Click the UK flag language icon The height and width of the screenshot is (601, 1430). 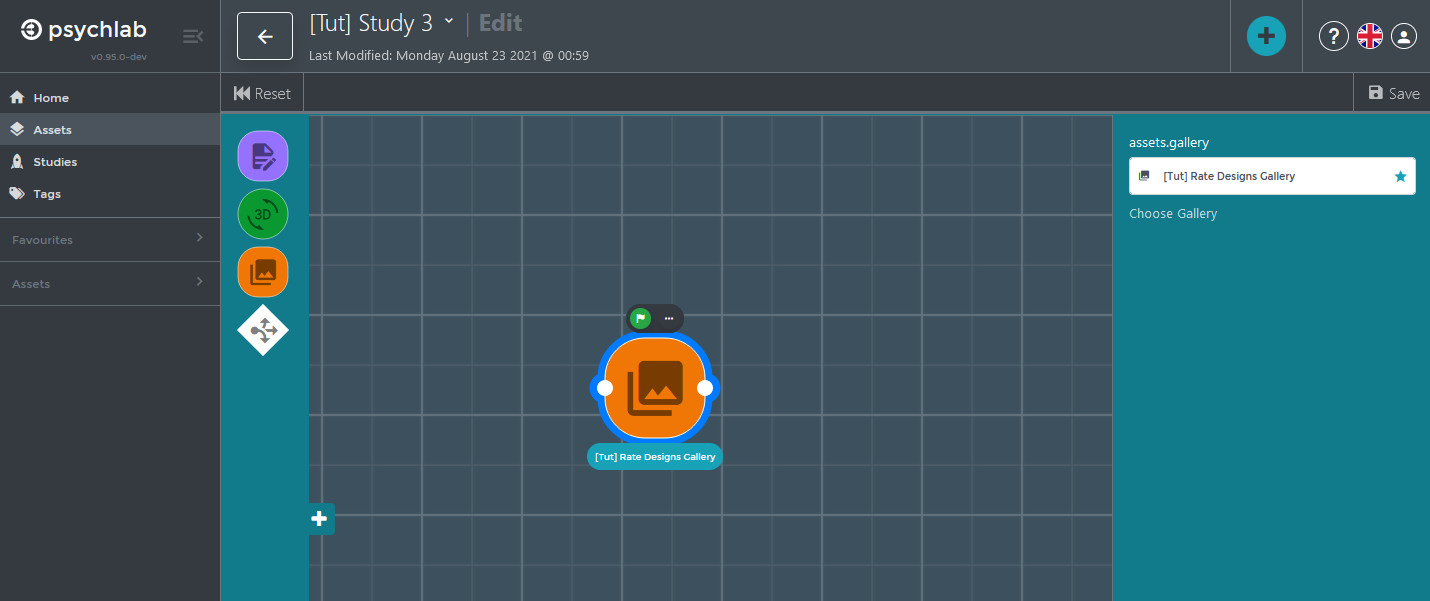(x=1369, y=36)
